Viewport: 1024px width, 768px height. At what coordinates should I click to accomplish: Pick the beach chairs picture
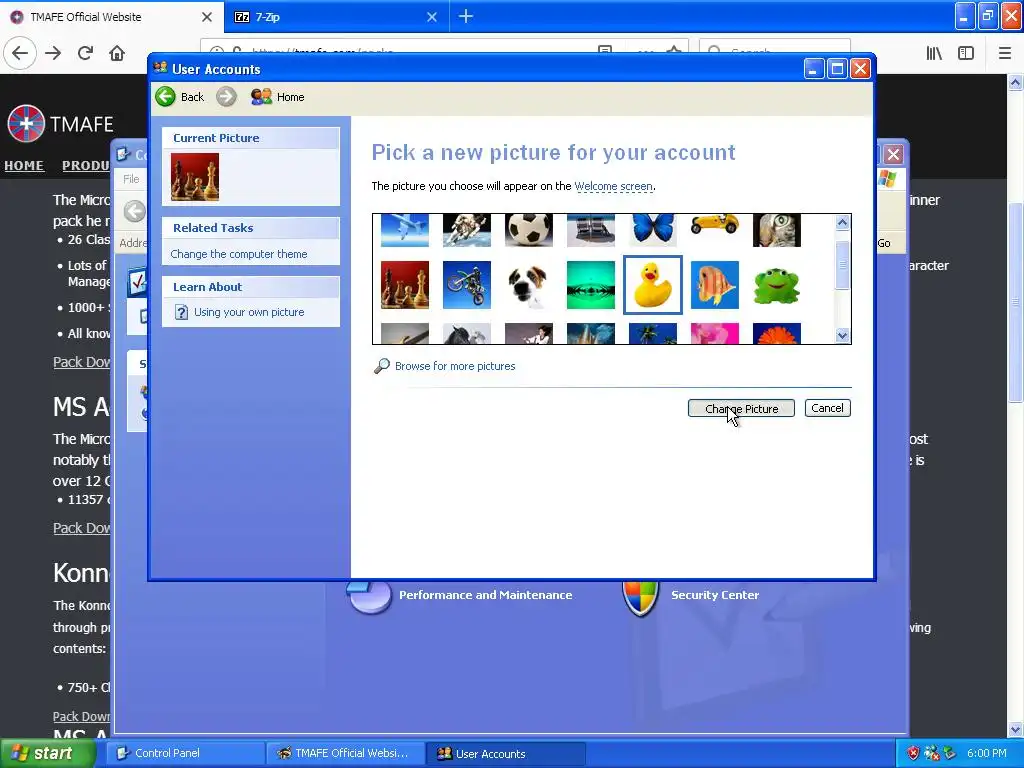click(591, 231)
